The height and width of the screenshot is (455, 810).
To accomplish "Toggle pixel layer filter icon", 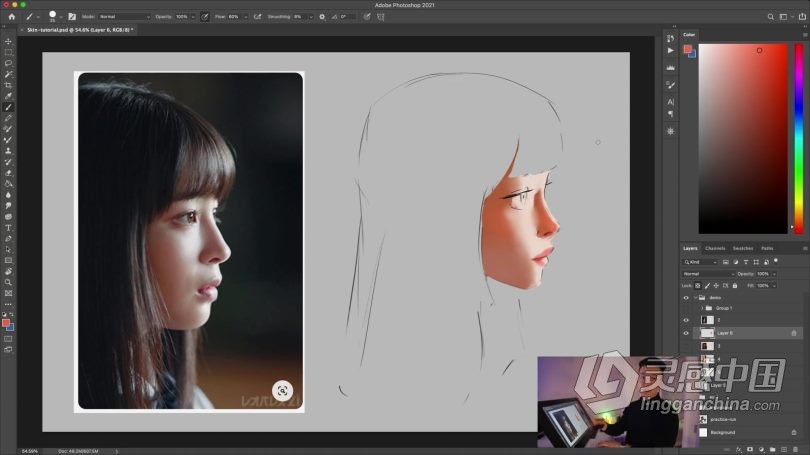I will (x=726, y=262).
